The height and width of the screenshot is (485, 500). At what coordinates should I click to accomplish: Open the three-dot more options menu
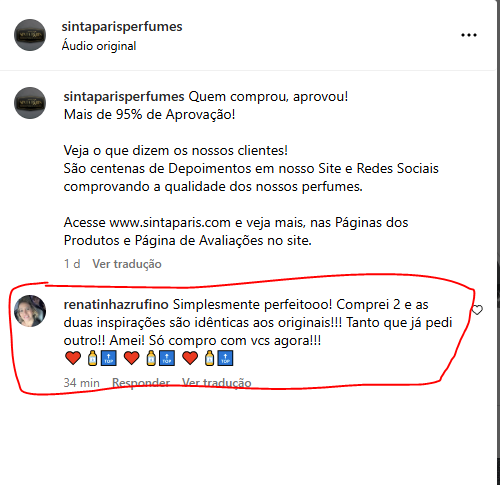pyautogui.click(x=469, y=35)
